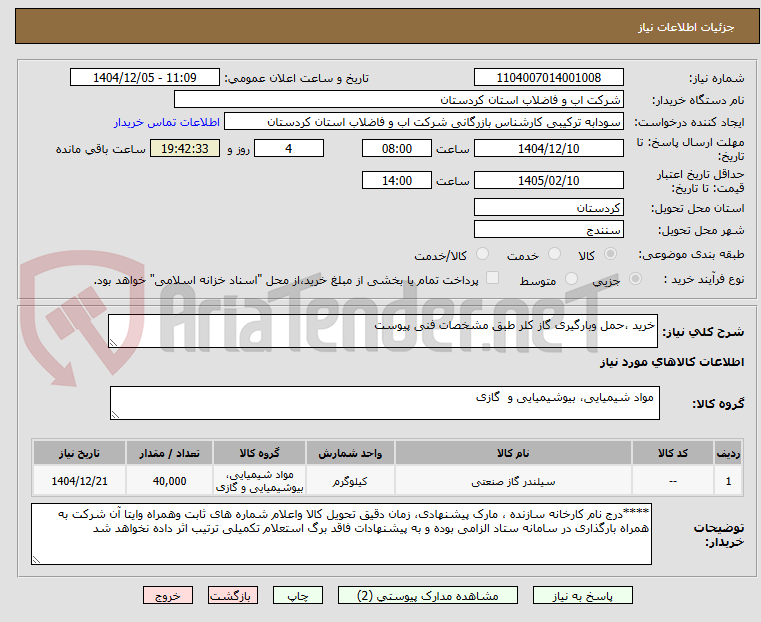Click the واحد شمارش column header
The image size is (761, 622).
350,453
